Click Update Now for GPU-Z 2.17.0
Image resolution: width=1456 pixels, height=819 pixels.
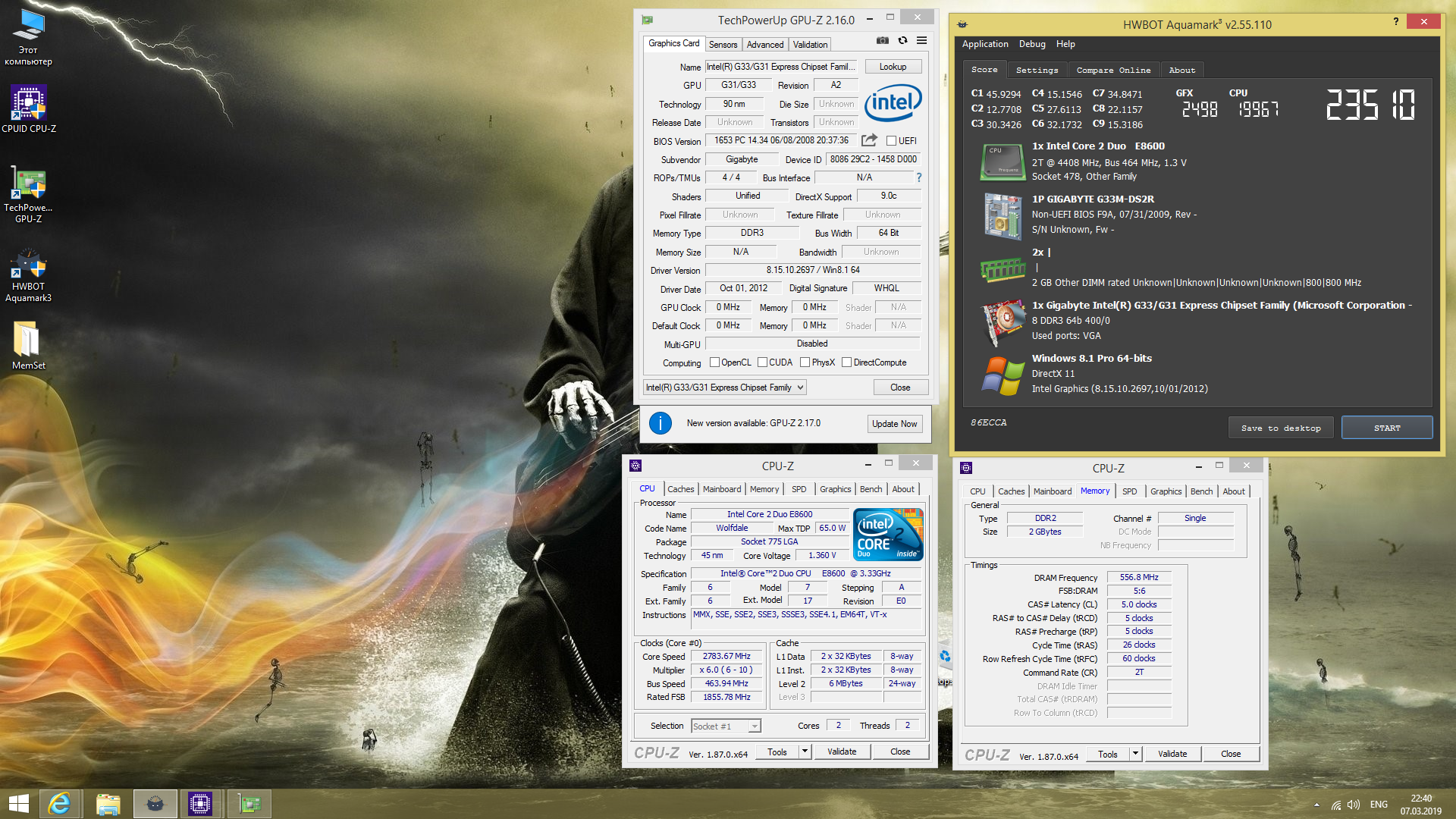894,424
